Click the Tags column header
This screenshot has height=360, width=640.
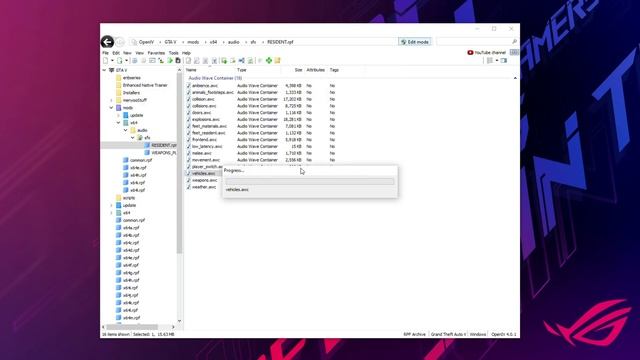[x=334, y=70]
